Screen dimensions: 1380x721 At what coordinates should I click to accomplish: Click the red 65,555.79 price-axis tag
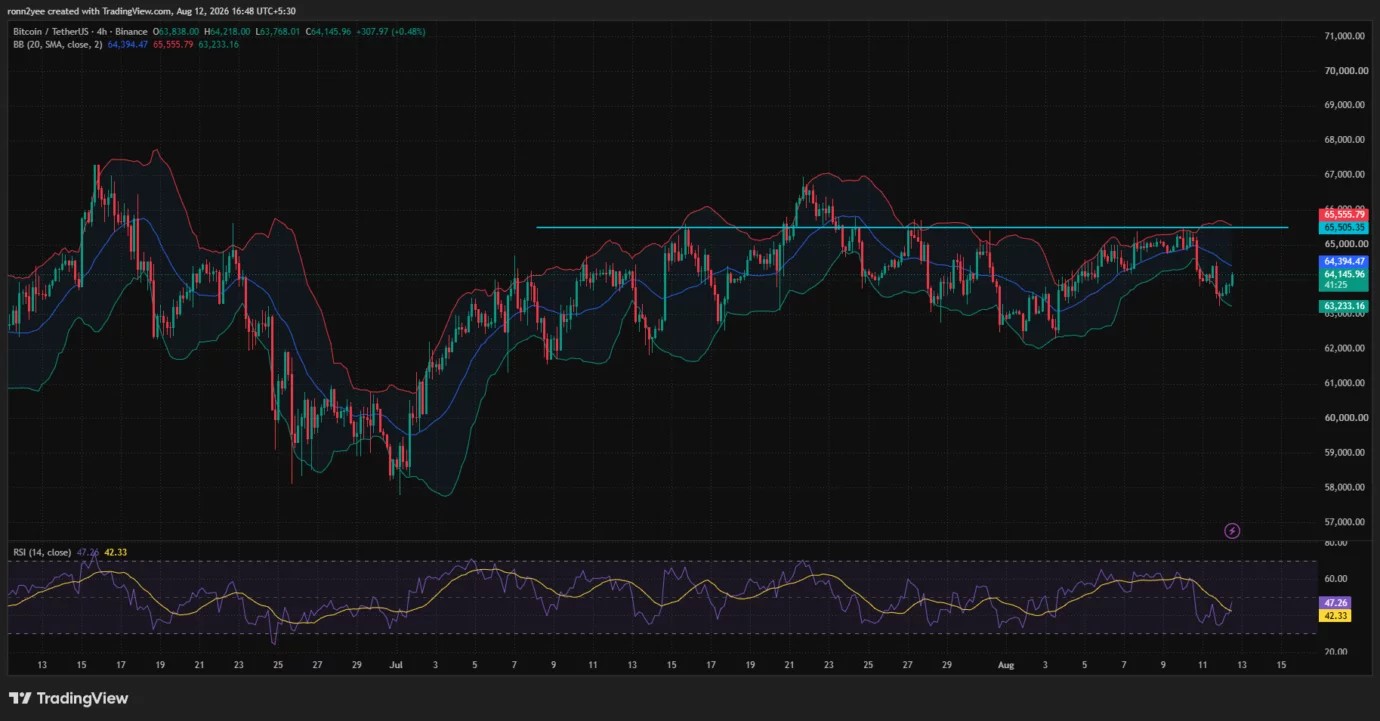pyautogui.click(x=1344, y=214)
